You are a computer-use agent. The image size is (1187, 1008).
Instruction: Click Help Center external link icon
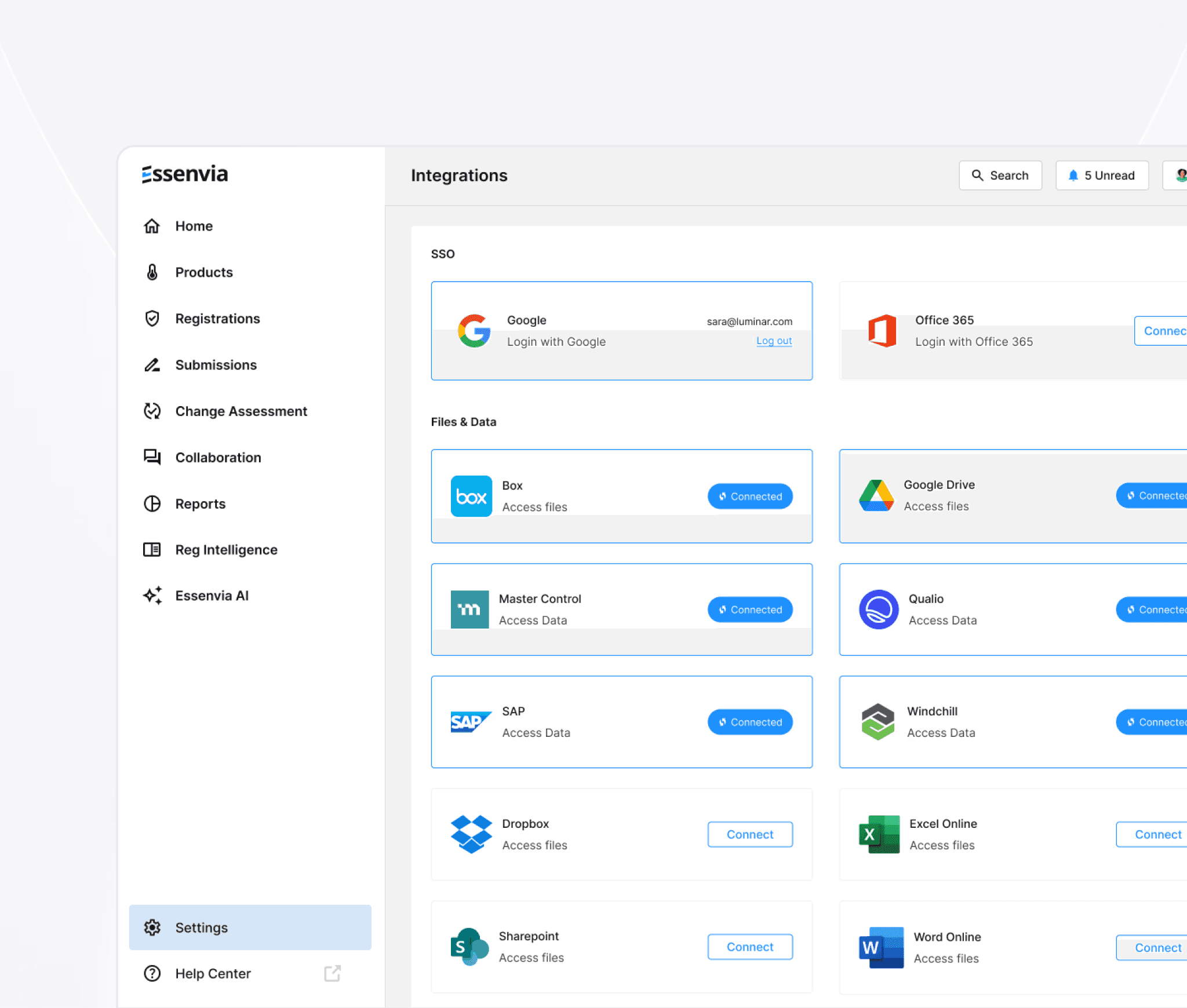click(x=332, y=973)
